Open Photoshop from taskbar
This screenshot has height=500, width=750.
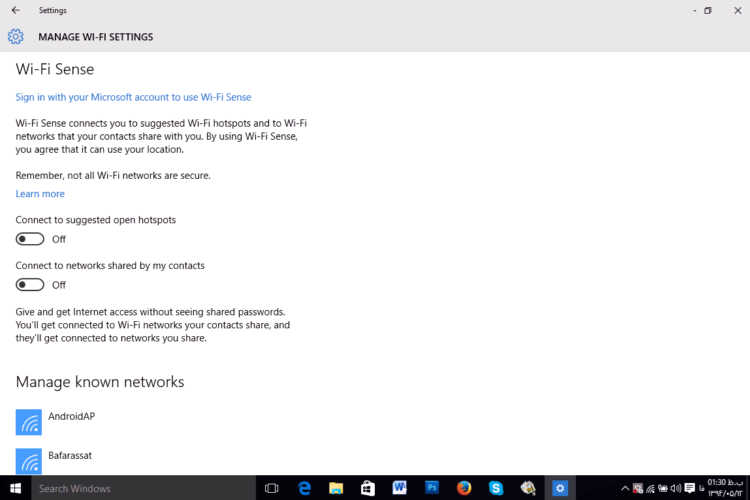pos(432,488)
